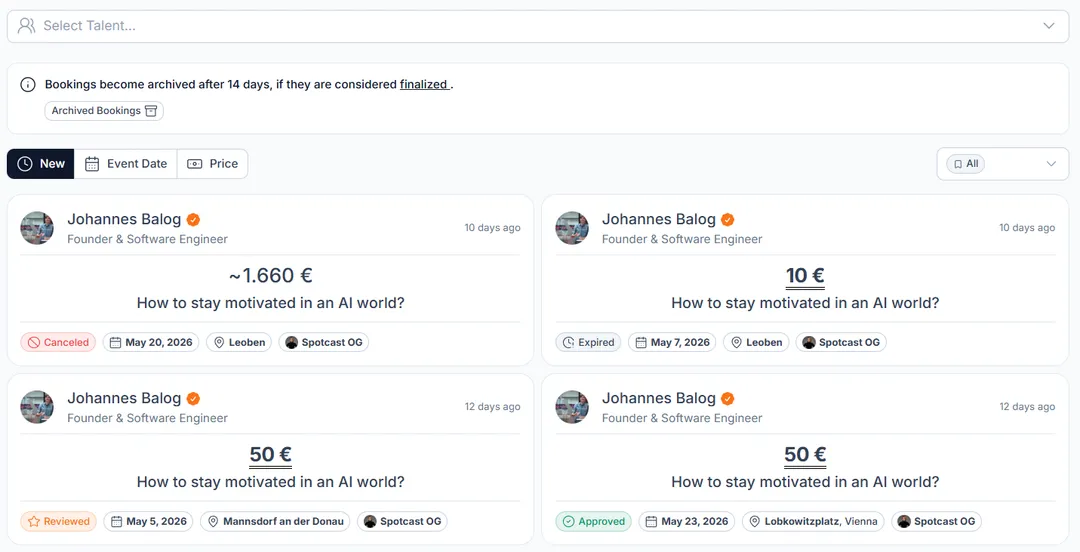1080x552 pixels.
Task: Click the calendar icon on Event Date tab
Action: [x=92, y=164]
